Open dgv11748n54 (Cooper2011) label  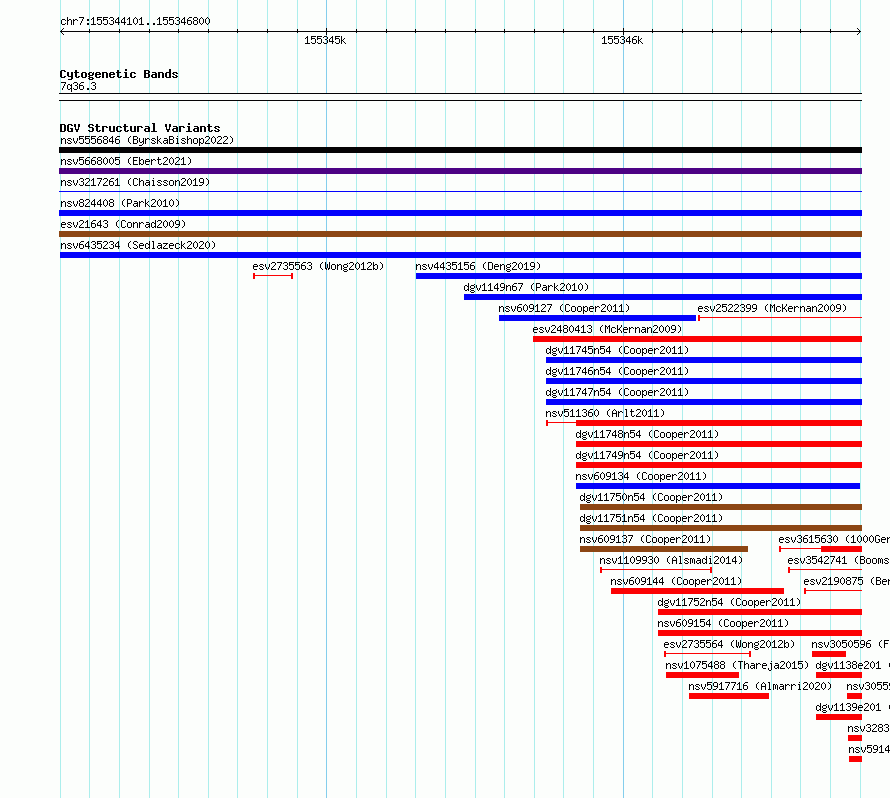pos(647,434)
